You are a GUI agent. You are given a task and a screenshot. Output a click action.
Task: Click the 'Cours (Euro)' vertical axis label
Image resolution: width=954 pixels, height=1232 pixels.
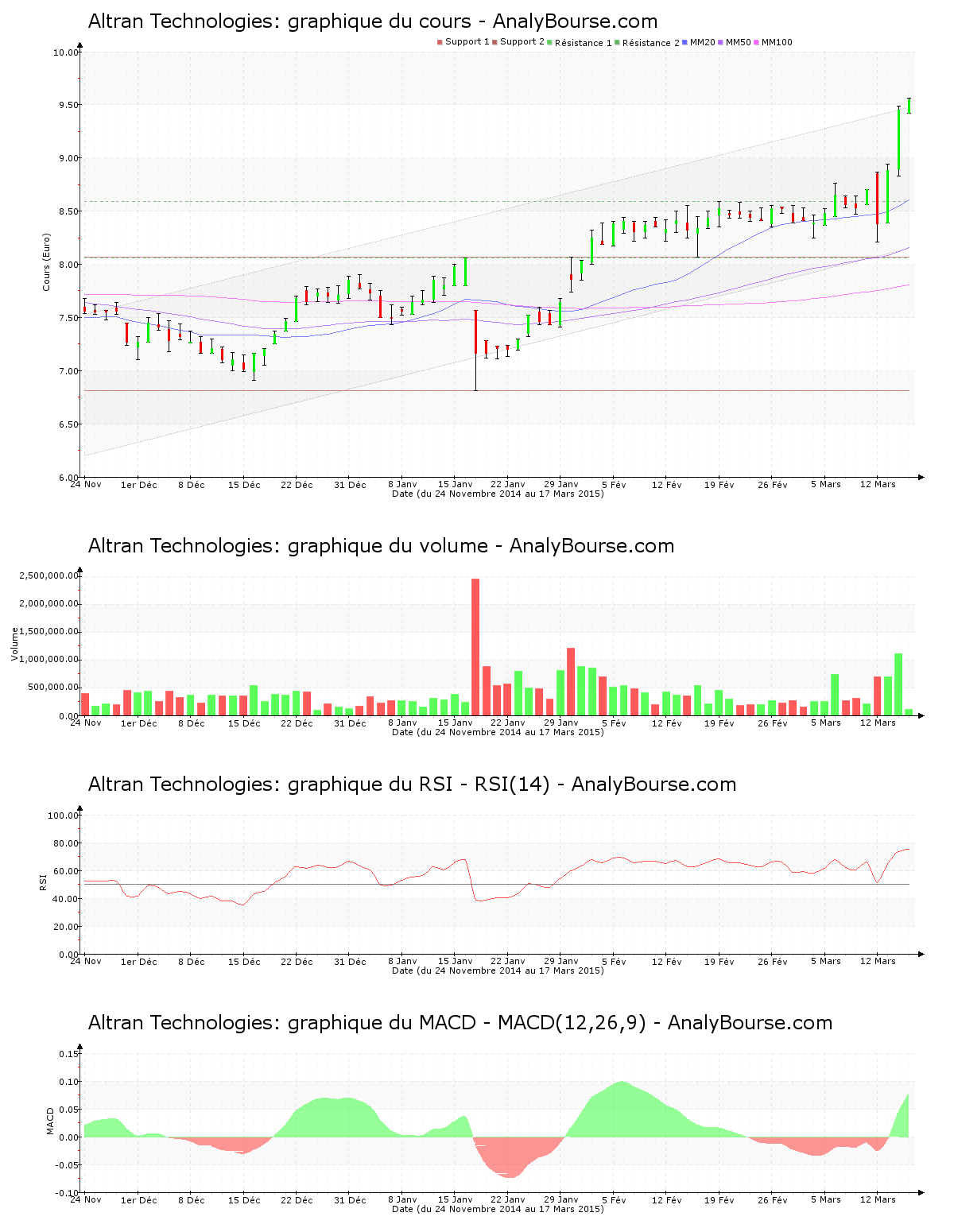[x=46, y=262]
